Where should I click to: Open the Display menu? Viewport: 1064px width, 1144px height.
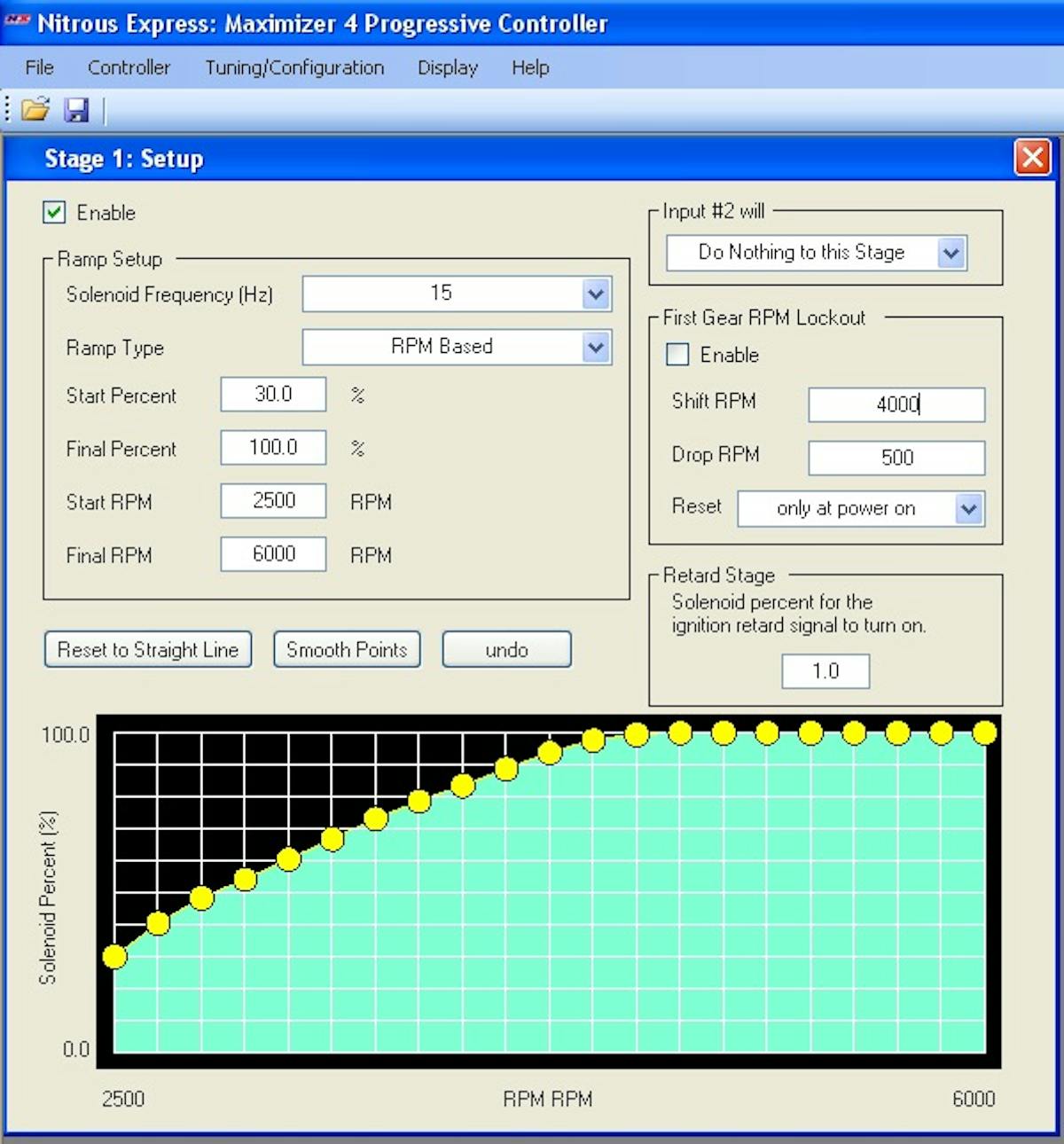click(x=447, y=67)
